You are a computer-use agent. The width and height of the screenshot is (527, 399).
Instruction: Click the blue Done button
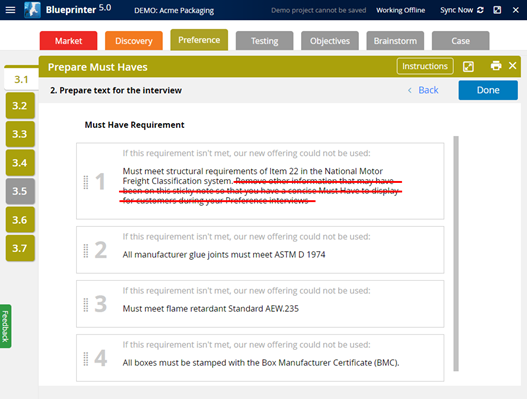click(488, 90)
